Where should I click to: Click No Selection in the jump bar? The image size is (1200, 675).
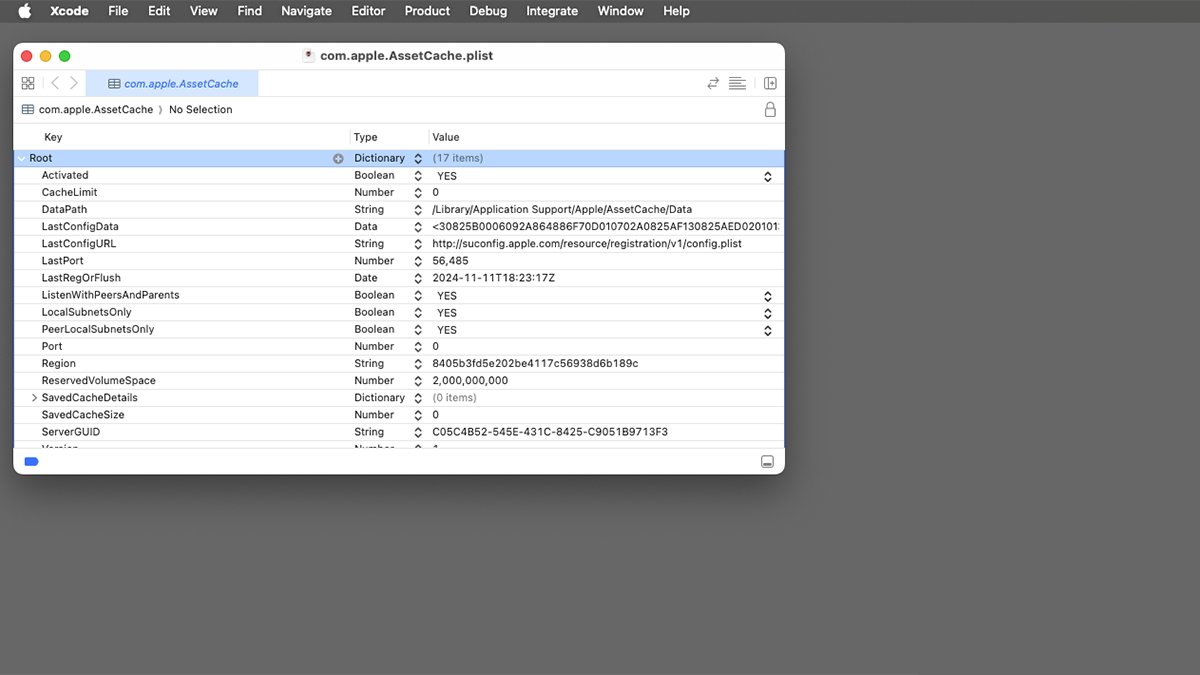tap(201, 110)
